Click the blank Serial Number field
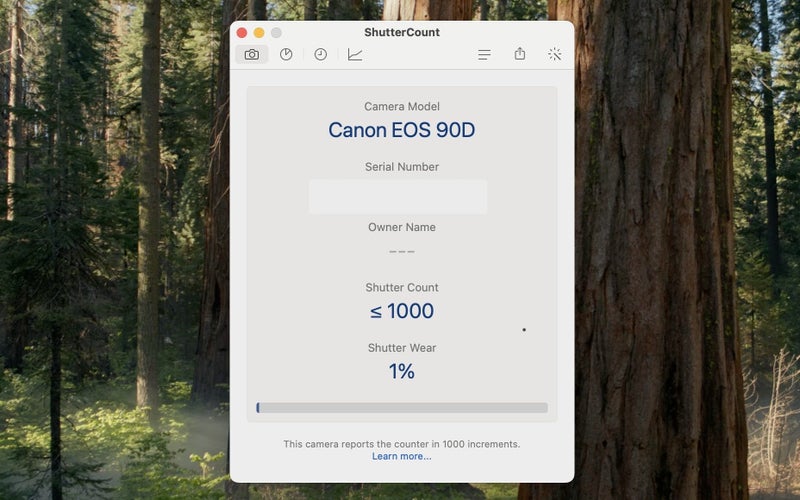The height and width of the screenshot is (500, 800). click(398, 197)
